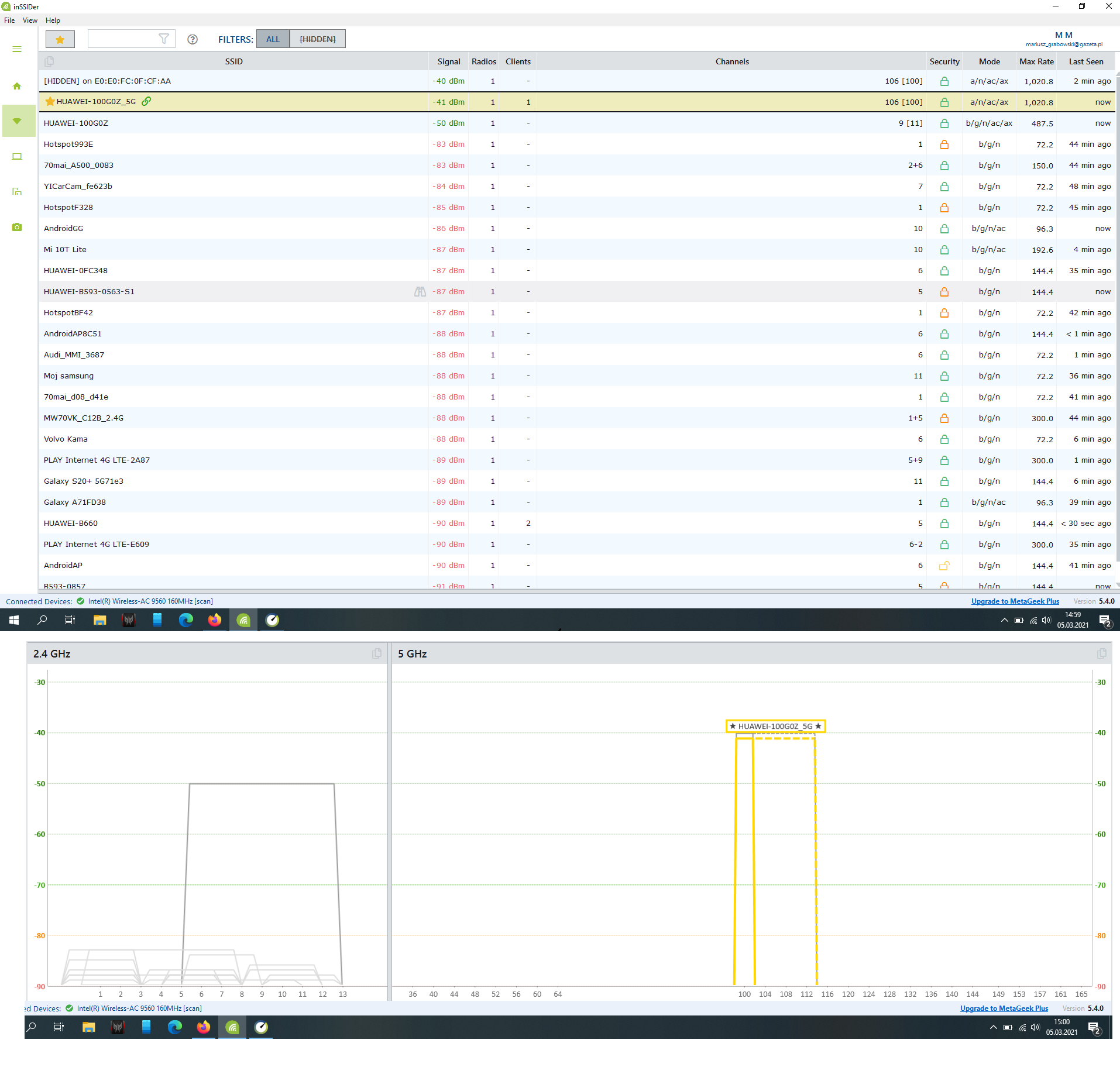This screenshot has width=1120, height=1081.
Task: Open Microsoft Edge from the upper taskbar
Action: [186, 620]
